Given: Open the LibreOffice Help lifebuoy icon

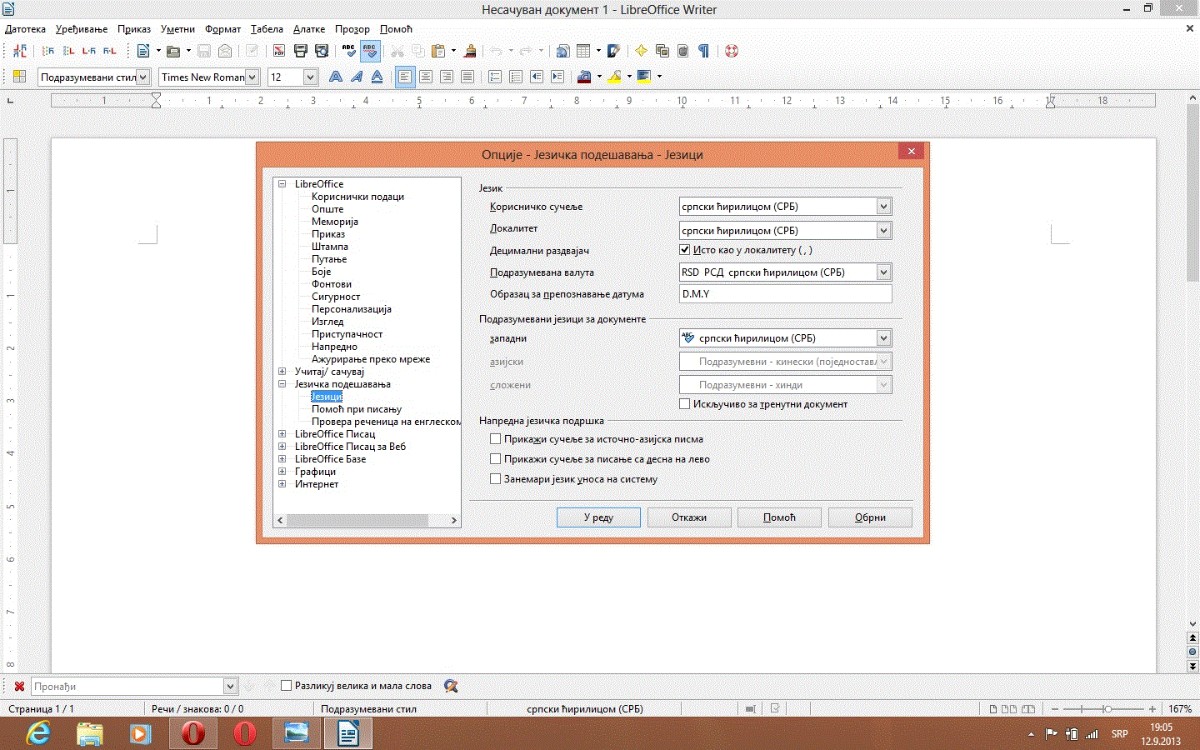Looking at the screenshot, I should 732,51.
